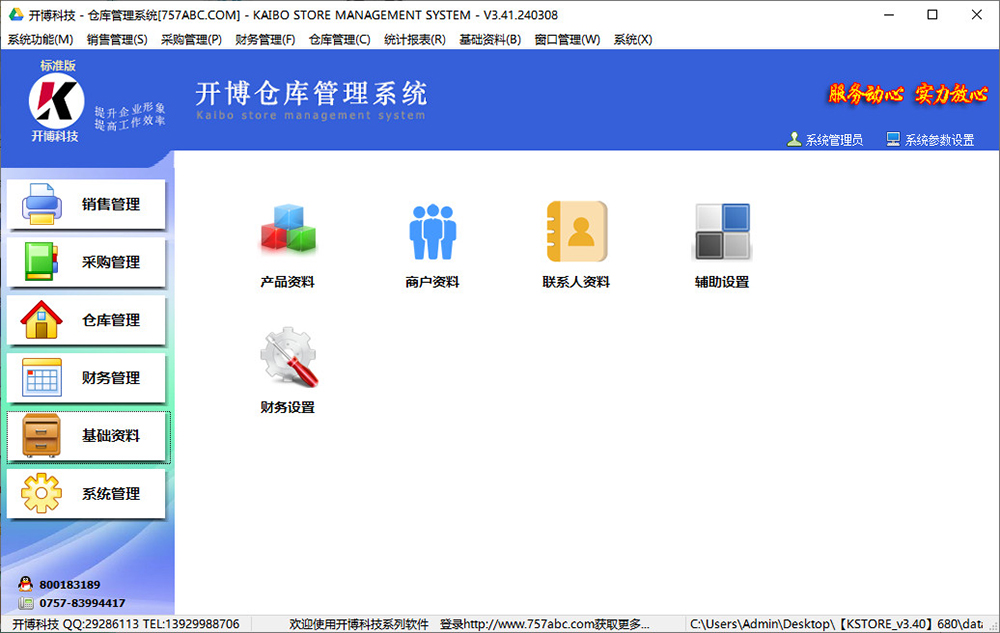Click the 开博仓库管理系统 header title
This screenshot has height=633, width=1000.
click(x=311, y=94)
